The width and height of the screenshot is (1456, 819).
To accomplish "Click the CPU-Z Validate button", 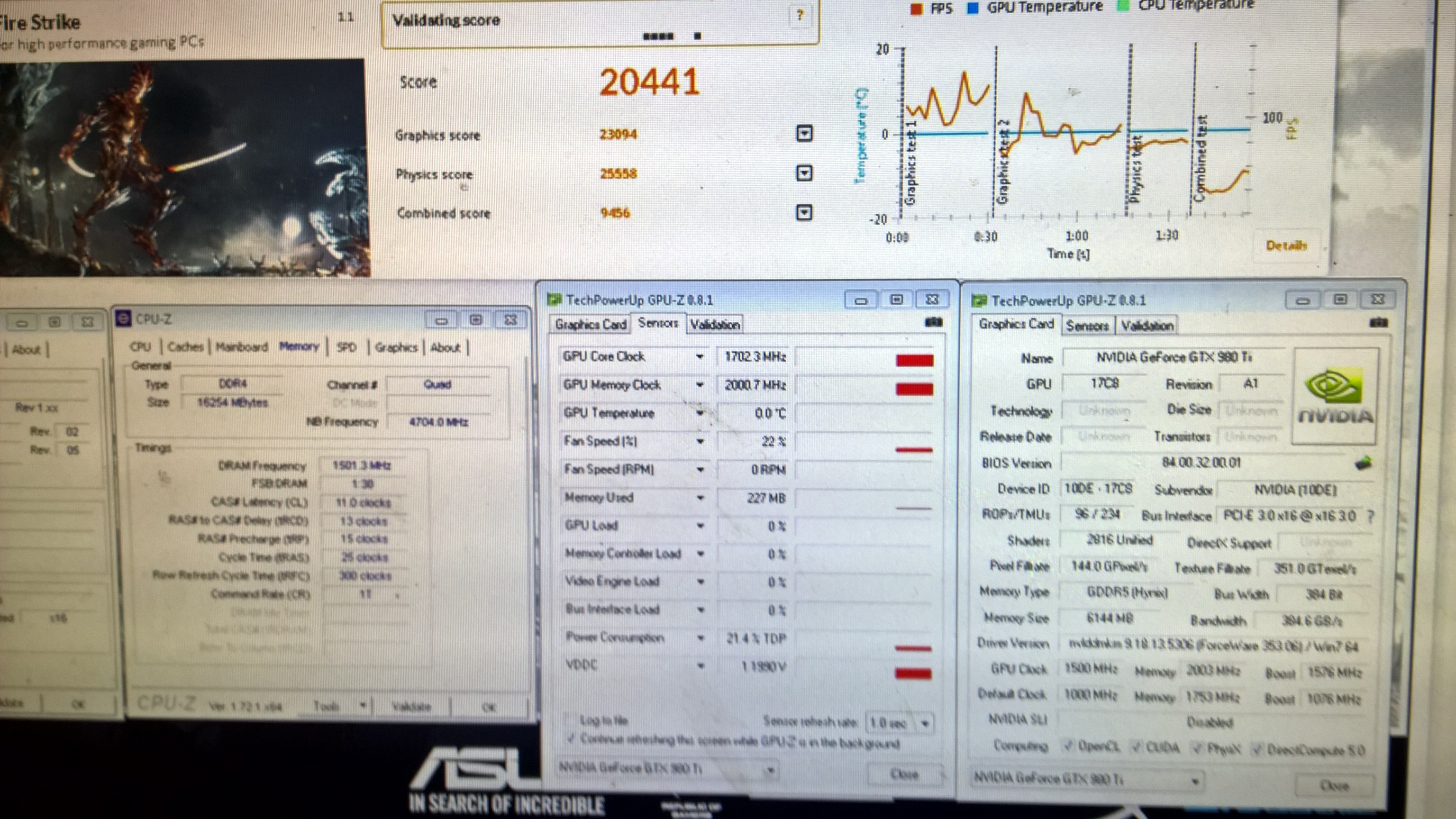I will [411, 706].
